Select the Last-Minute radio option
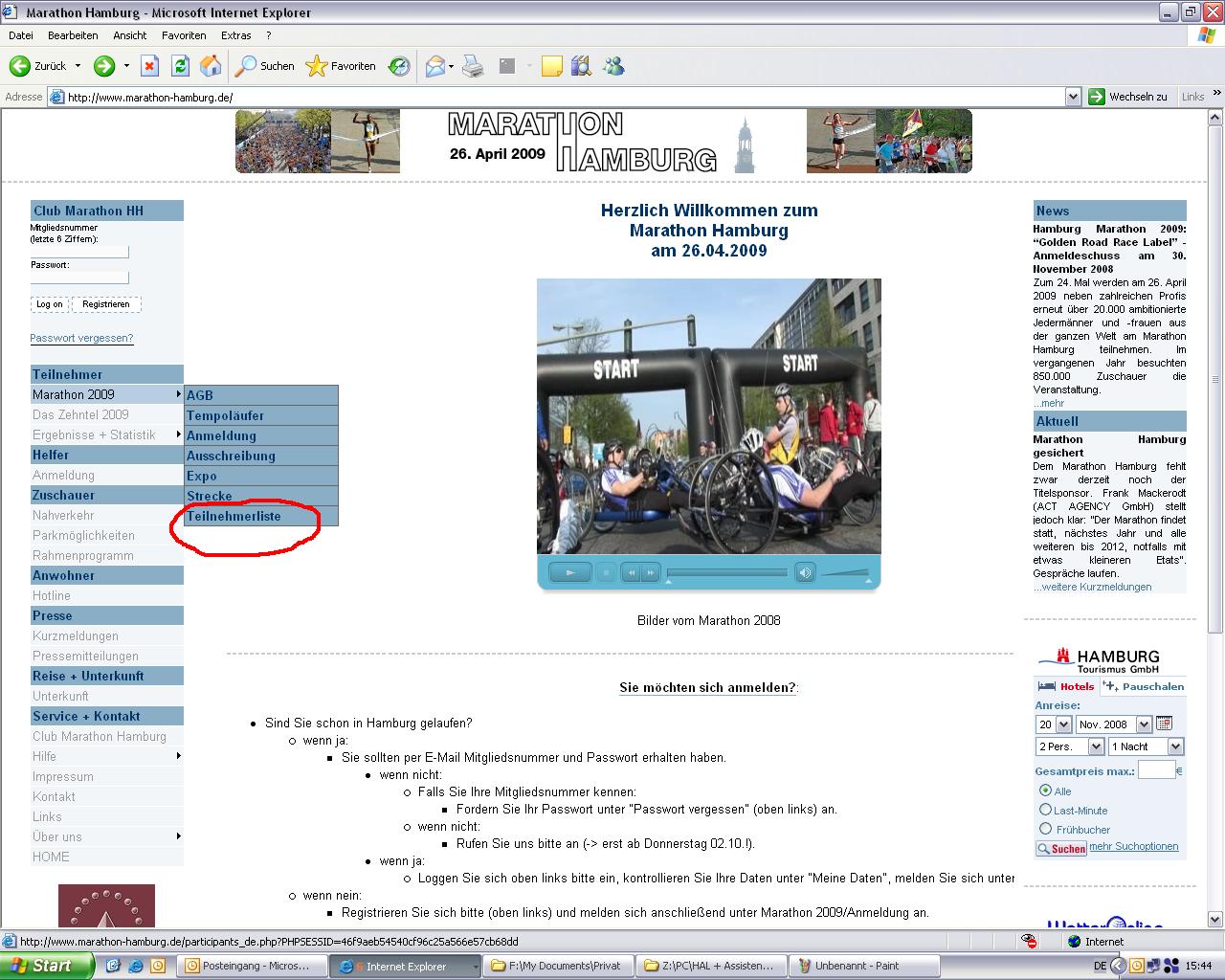This screenshot has width=1225, height=980. pyautogui.click(x=1045, y=810)
